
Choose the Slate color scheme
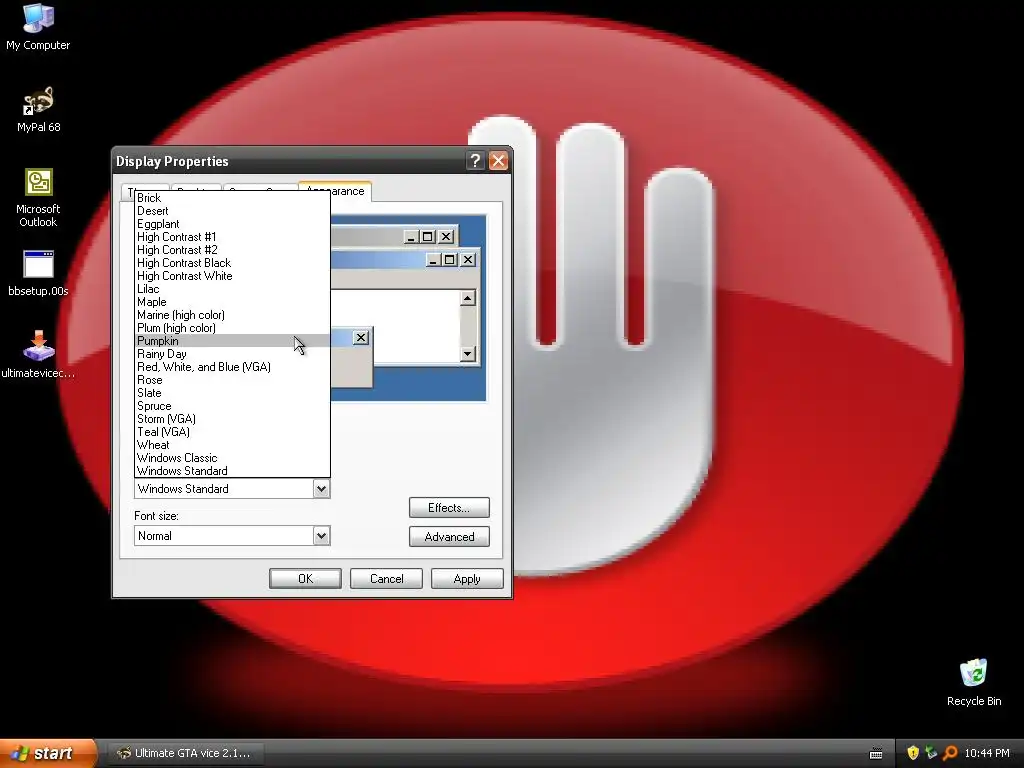(x=232, y=393)
